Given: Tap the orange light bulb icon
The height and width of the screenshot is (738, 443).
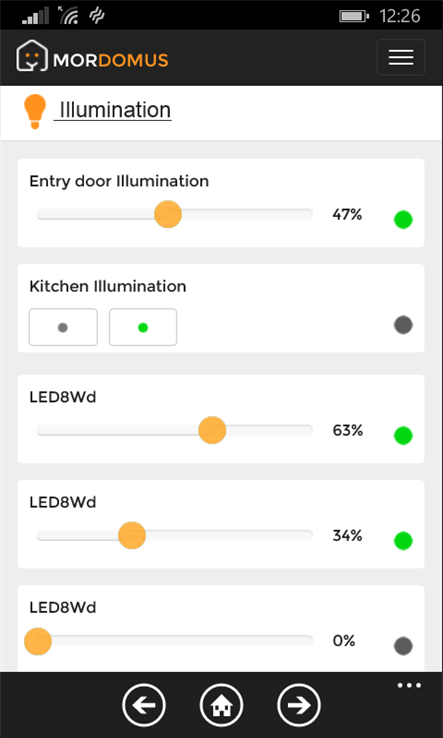Looking at the screenshot, I should click(35, 111).
